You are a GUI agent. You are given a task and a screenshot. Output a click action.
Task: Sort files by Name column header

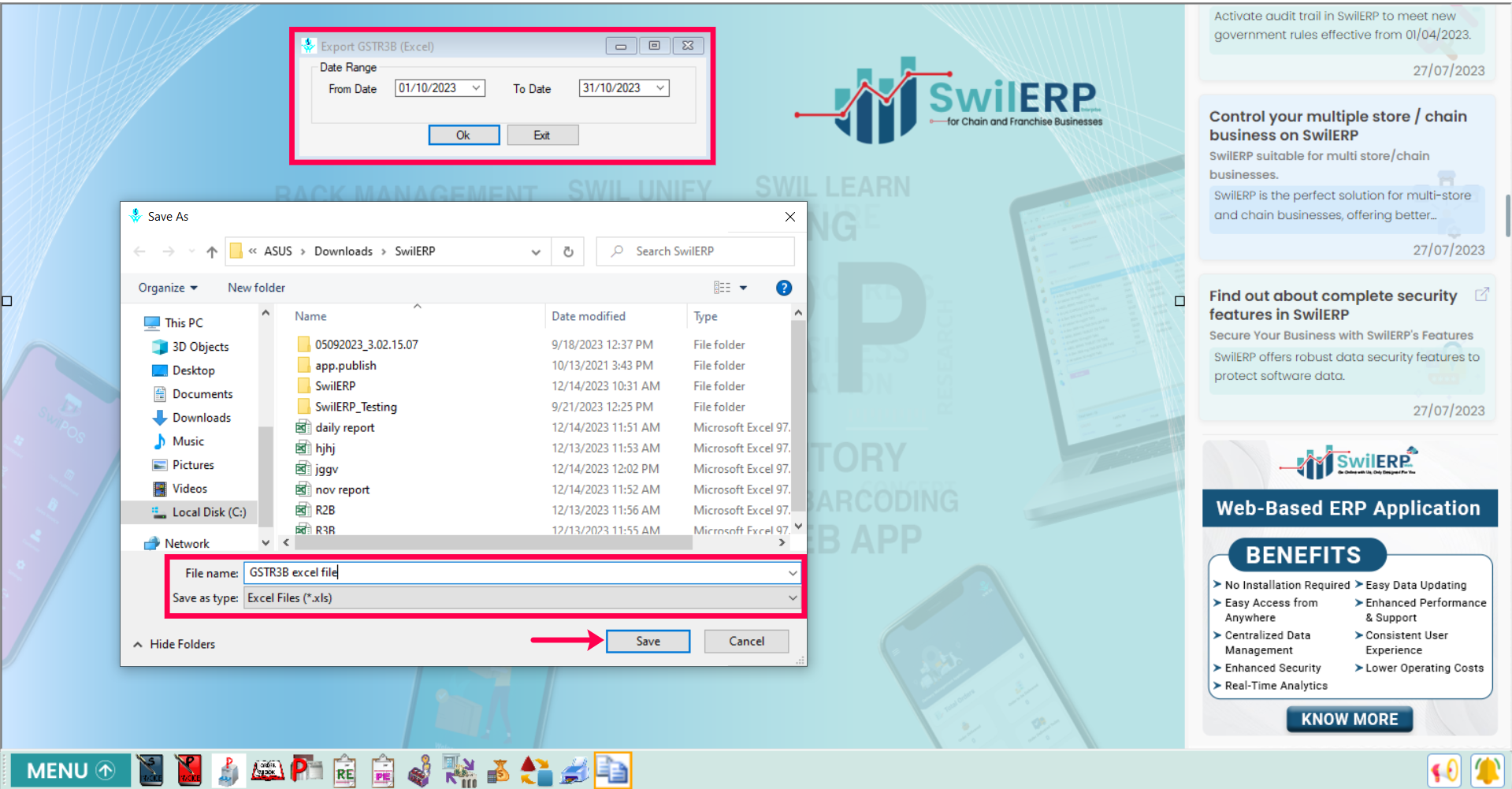(x=310, y=316)
